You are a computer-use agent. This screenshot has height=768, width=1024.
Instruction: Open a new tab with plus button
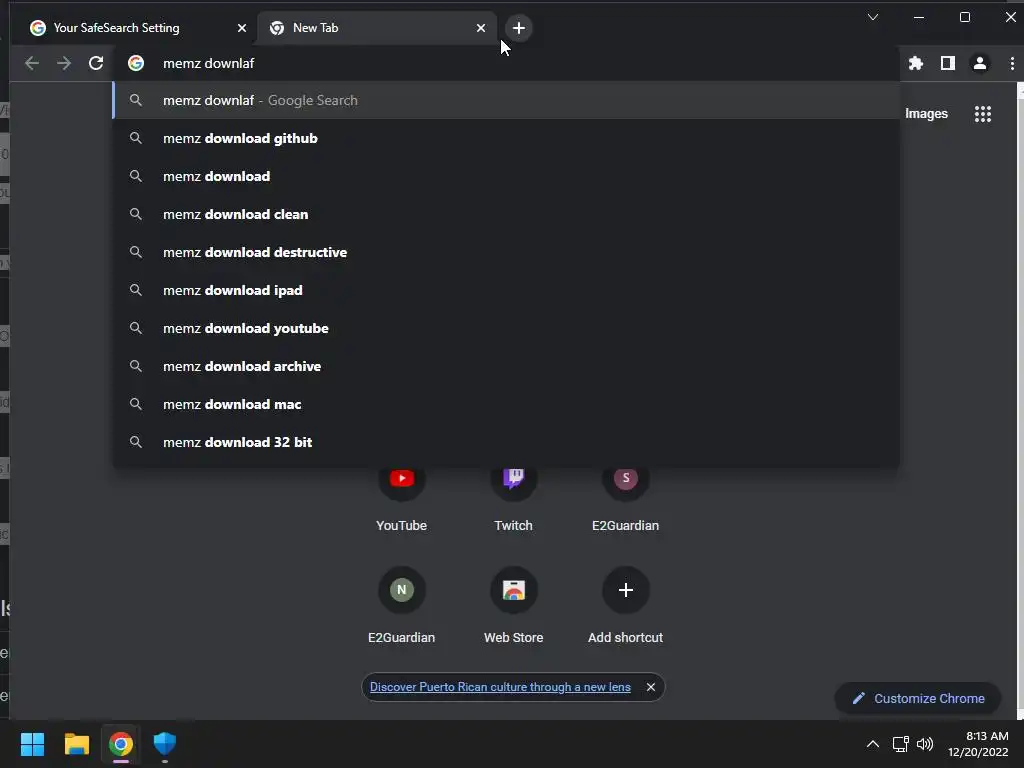point(519,28)
